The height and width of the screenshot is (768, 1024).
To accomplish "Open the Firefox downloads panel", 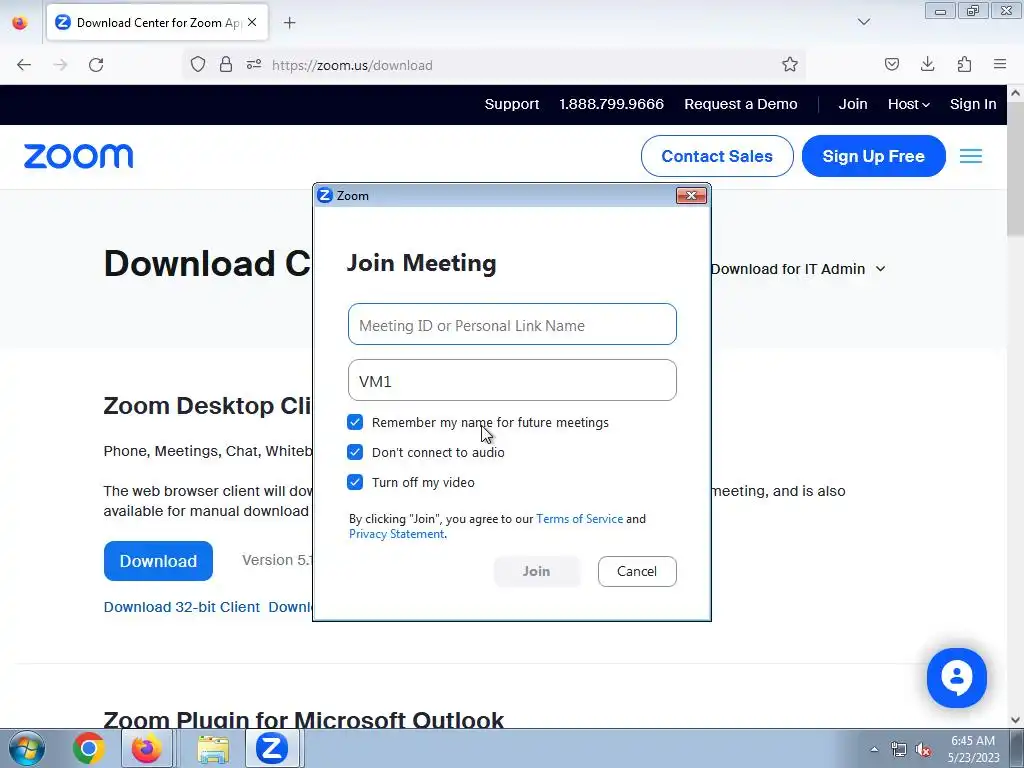I will (927, 65).
